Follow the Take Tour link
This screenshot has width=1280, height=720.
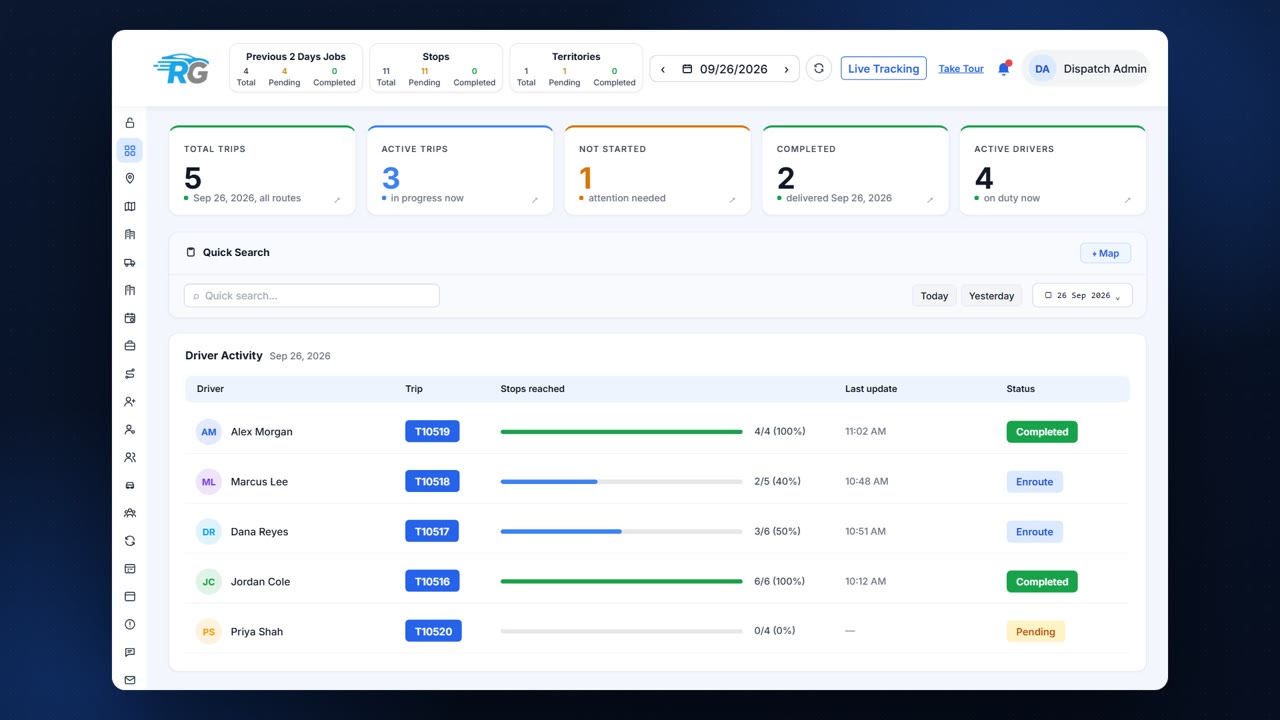[x=961, y=69]
